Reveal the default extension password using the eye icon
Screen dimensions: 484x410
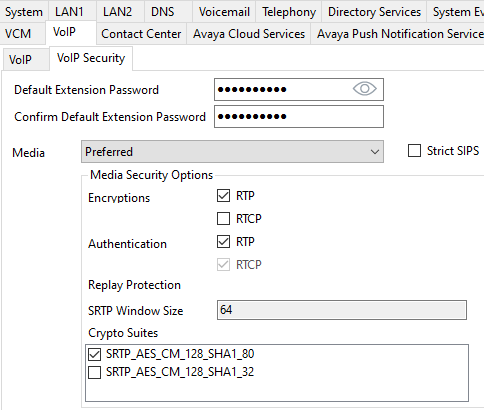(365, 89)
